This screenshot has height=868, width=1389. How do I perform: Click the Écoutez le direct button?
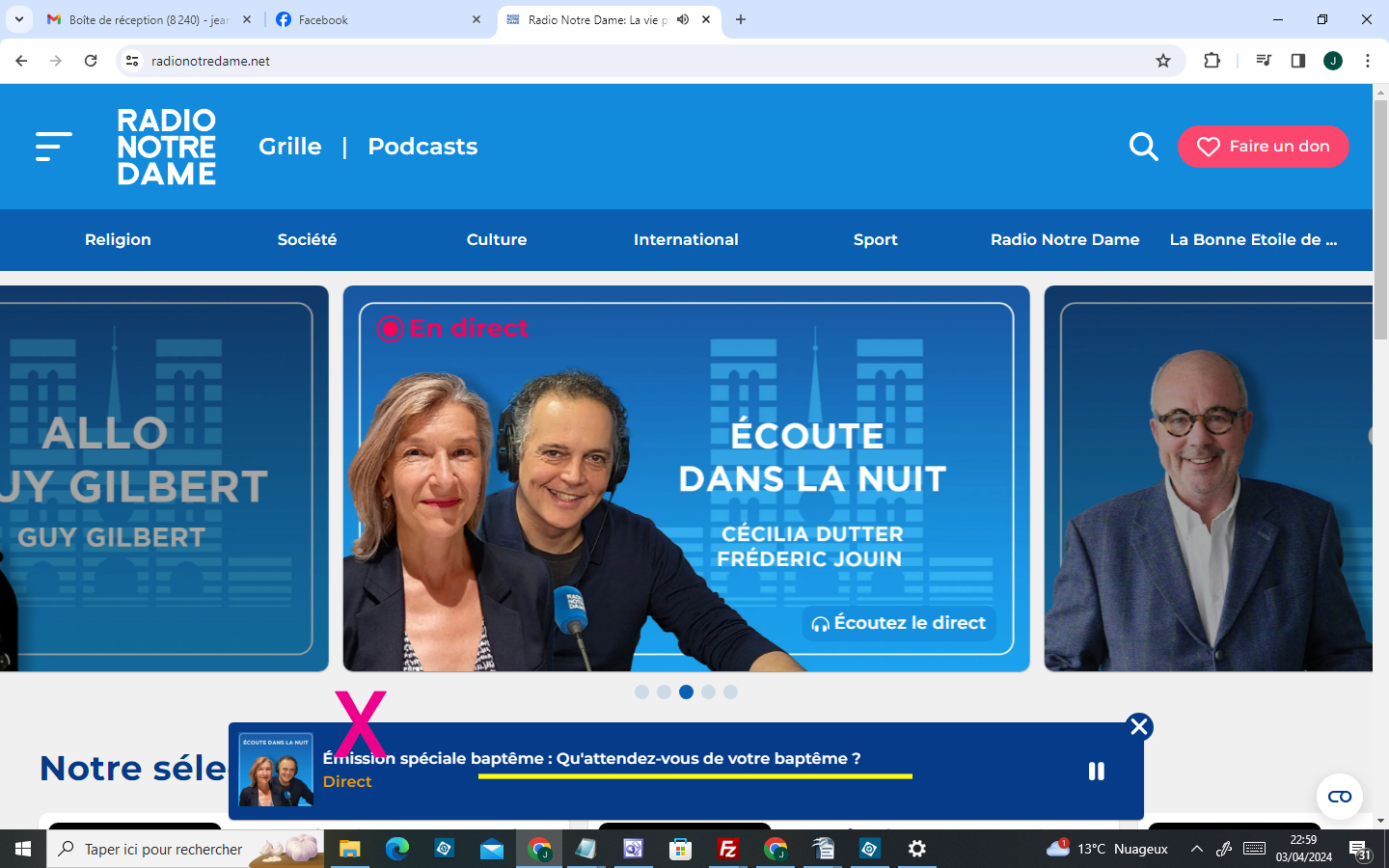tap(899, 623)
